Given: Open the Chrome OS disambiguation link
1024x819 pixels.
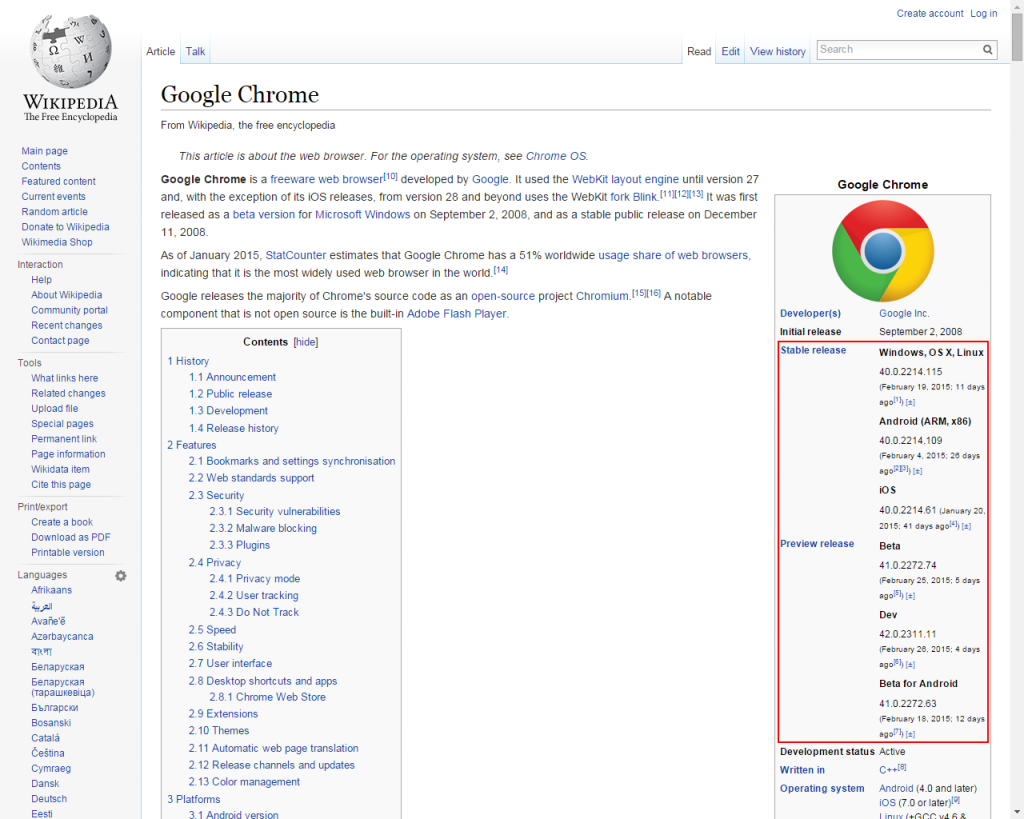Looking at the screenshot, I should [556, 156].
